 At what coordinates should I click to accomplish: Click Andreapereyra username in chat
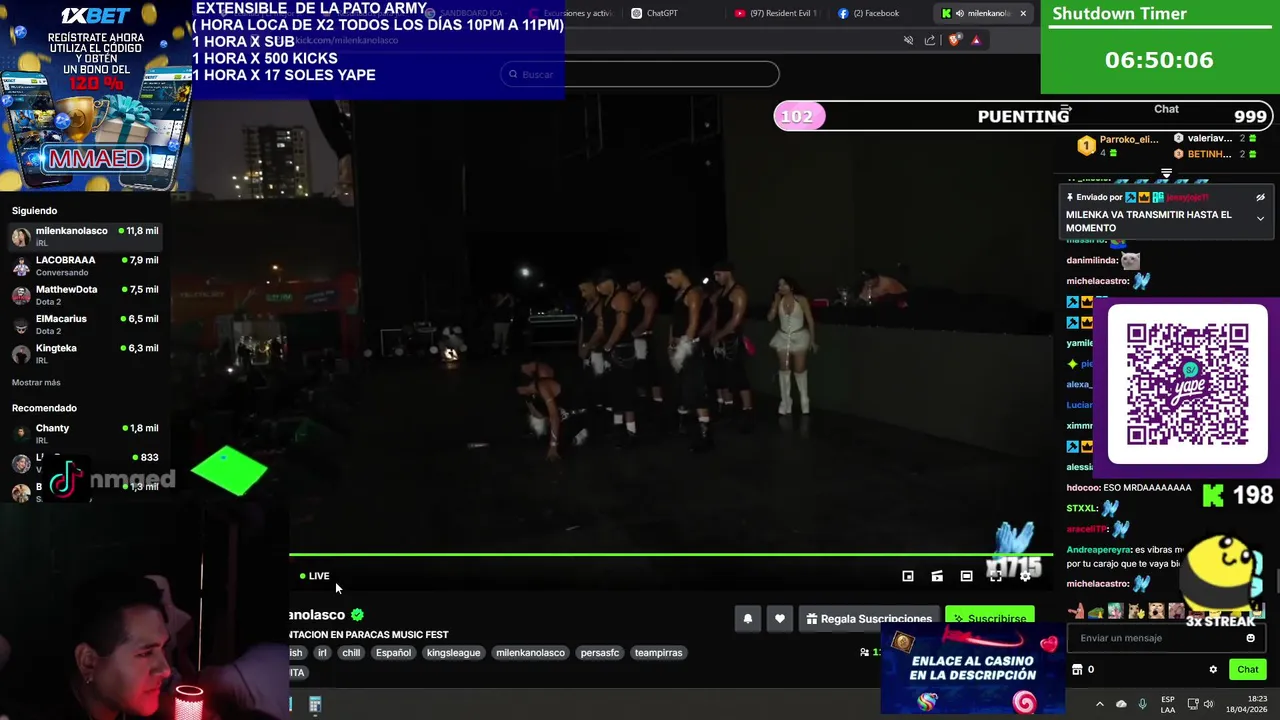pyautogui.click(x=1098, y=550)
